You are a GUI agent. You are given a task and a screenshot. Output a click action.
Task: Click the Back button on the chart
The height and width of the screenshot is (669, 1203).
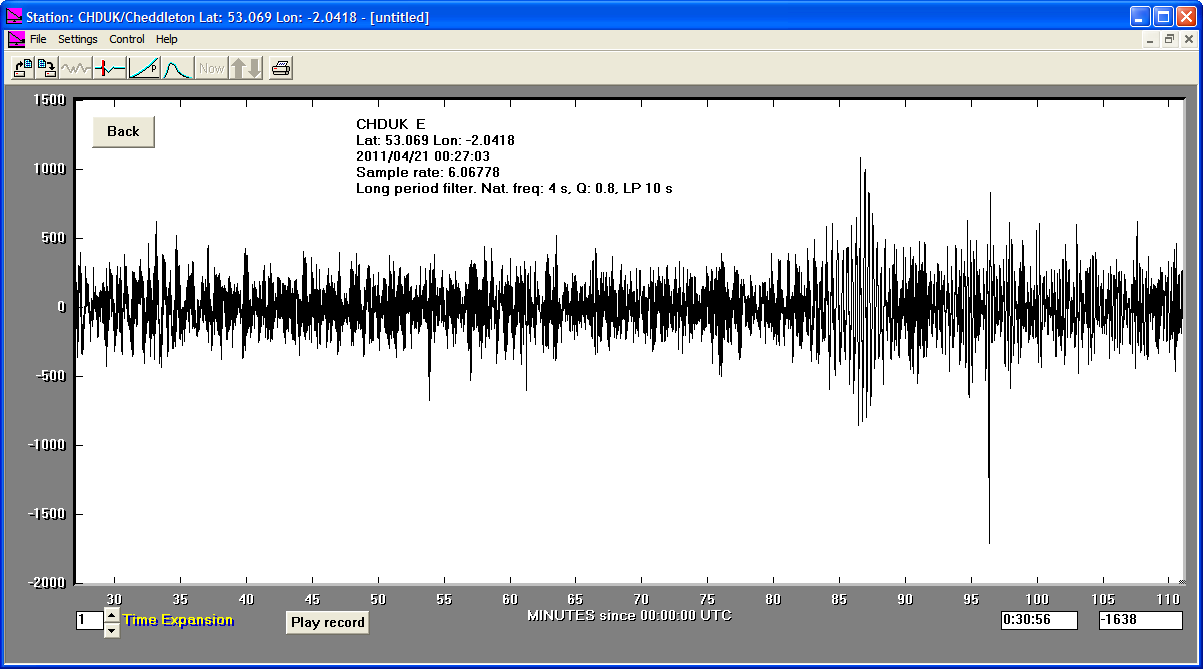point(123,132)
